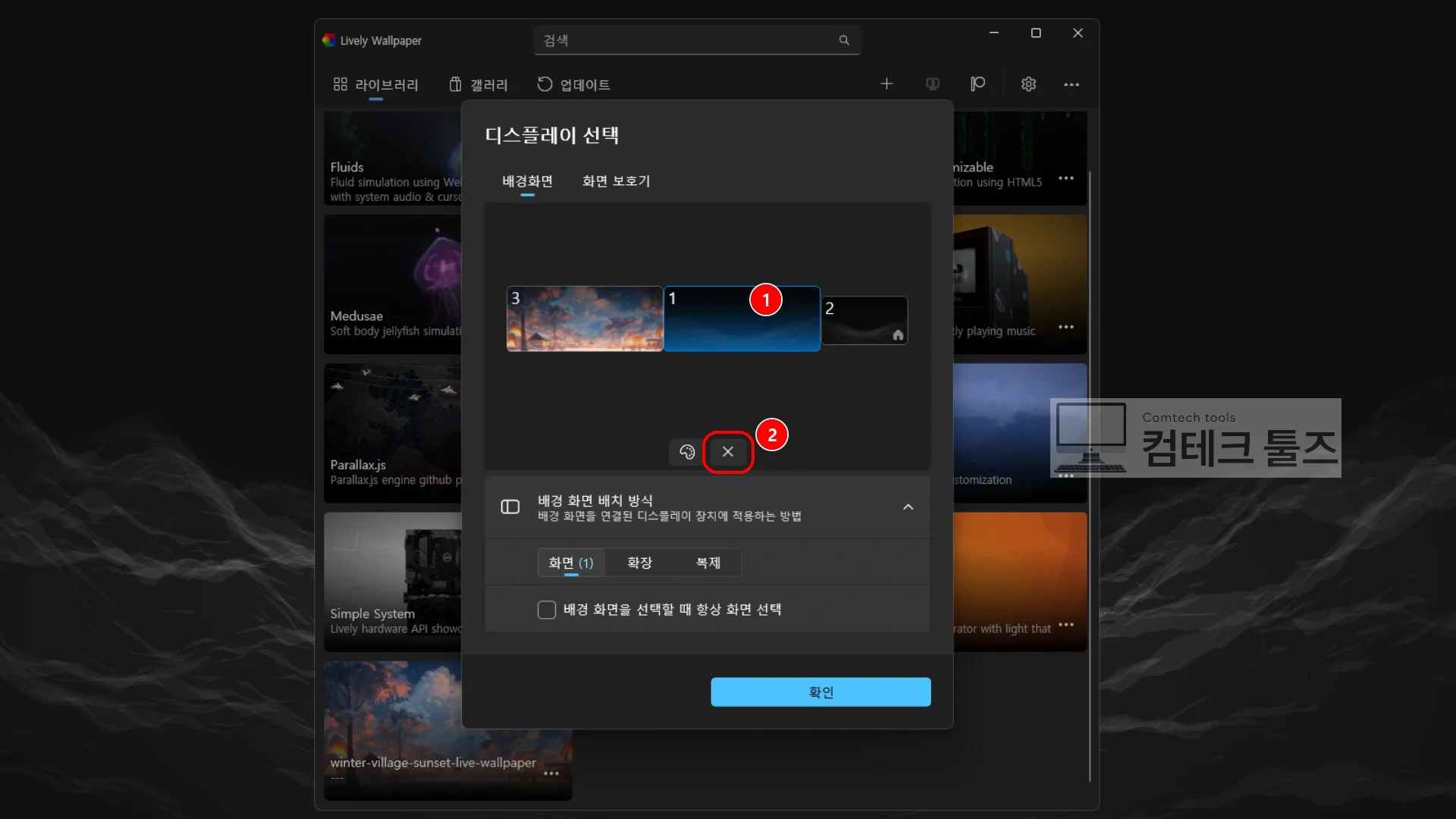1456x819 pixels.
Task: Select the winter-village-sunset-live-wallpaper card
Action: 447,731
